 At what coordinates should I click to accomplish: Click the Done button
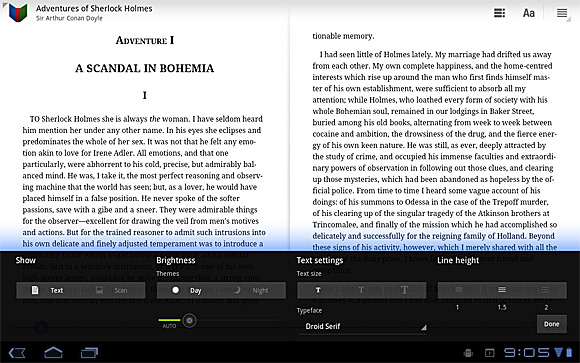click(552, 324)
